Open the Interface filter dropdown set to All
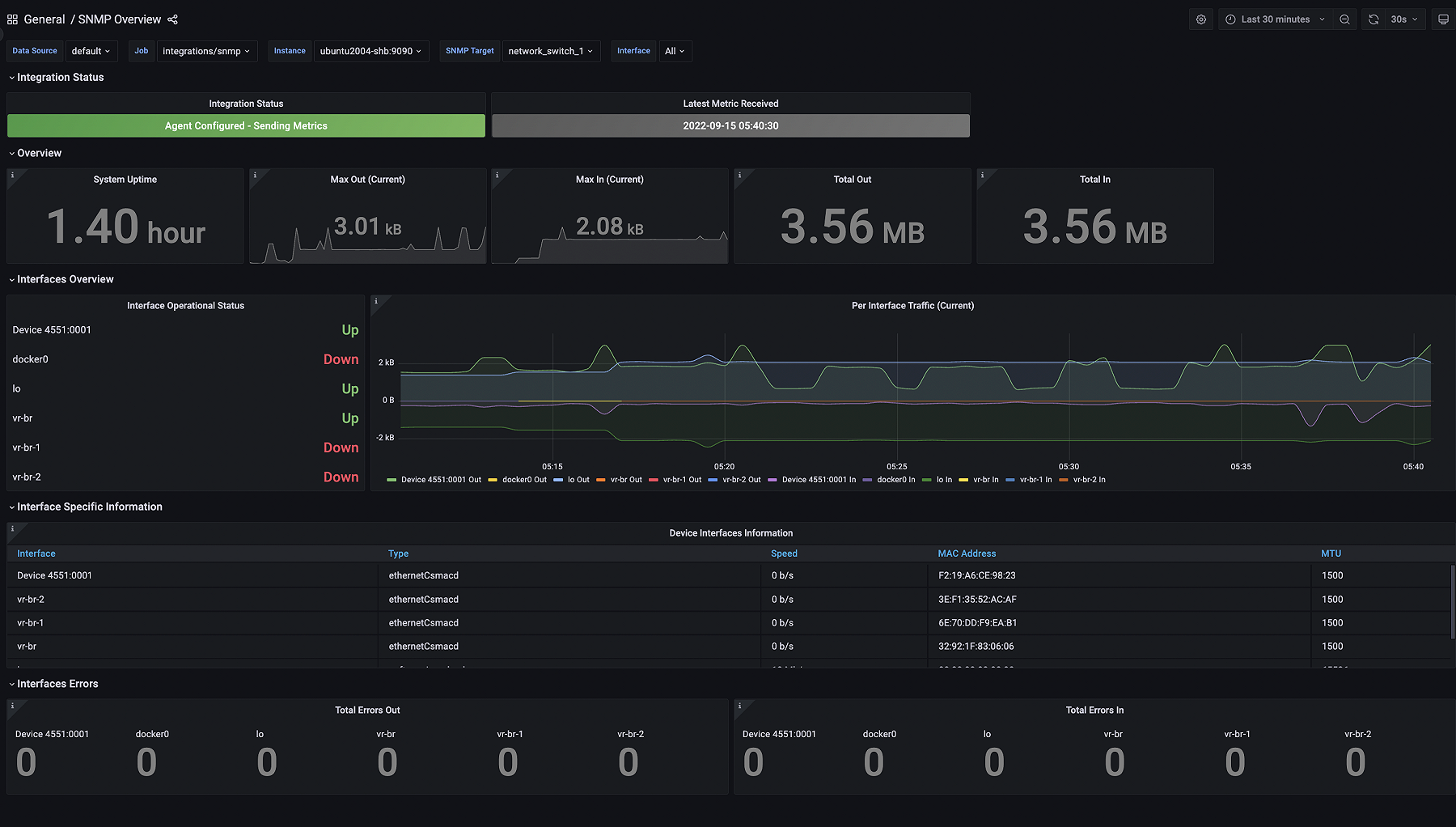 click(674, 51)
